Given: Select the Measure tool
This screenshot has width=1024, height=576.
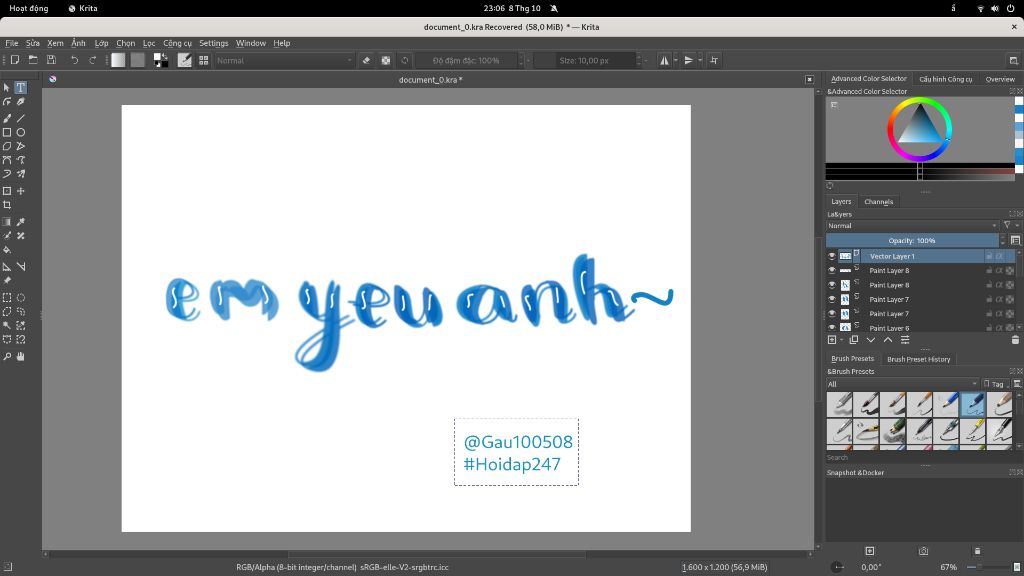Looking at the screenshot, I should click(21, 266).
